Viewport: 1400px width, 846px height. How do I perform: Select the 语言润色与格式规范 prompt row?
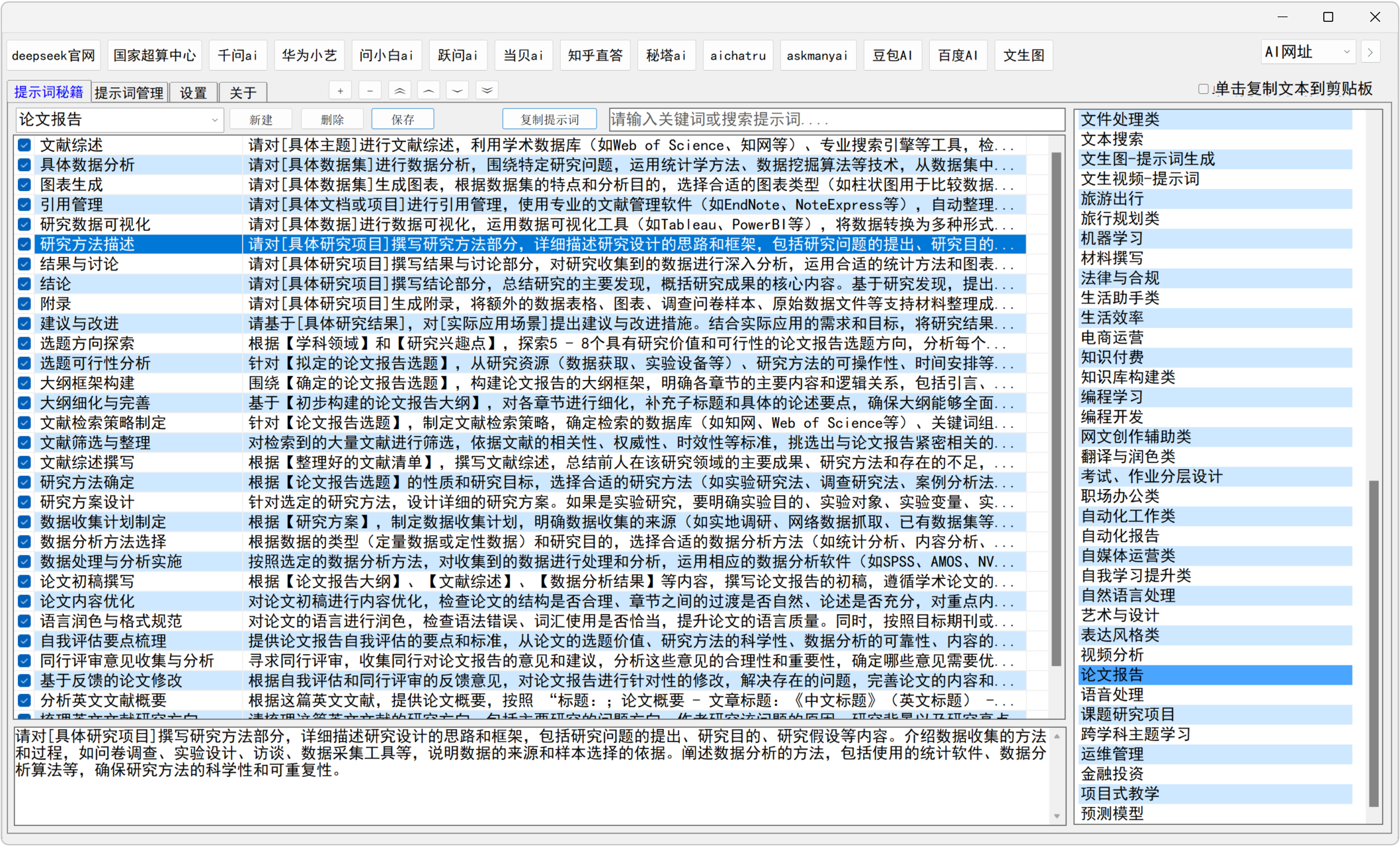pyautogui.click(x=520, y=621)
